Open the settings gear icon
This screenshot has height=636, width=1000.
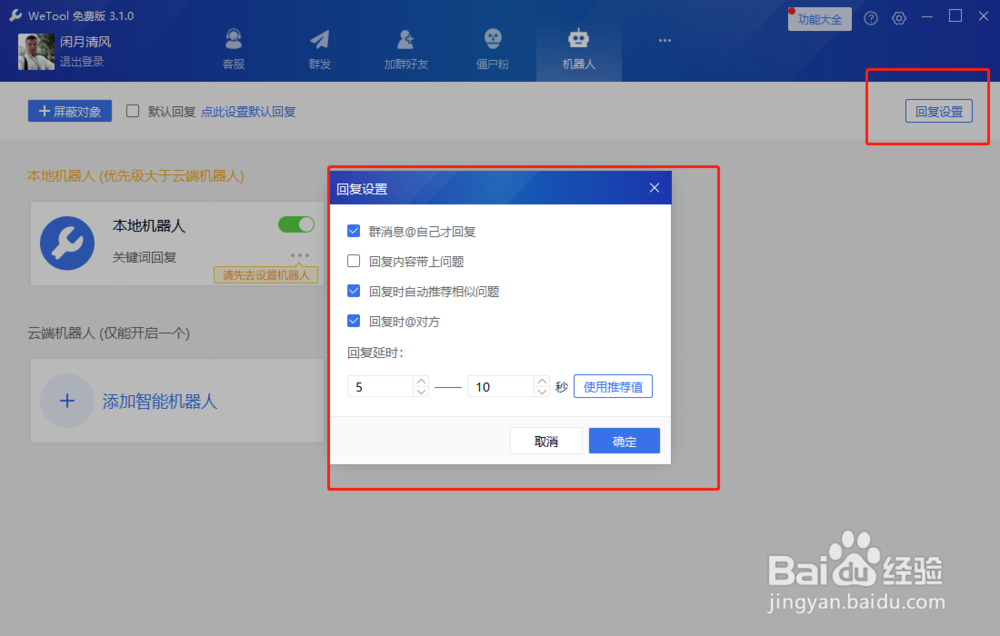(x=898, y=17)
